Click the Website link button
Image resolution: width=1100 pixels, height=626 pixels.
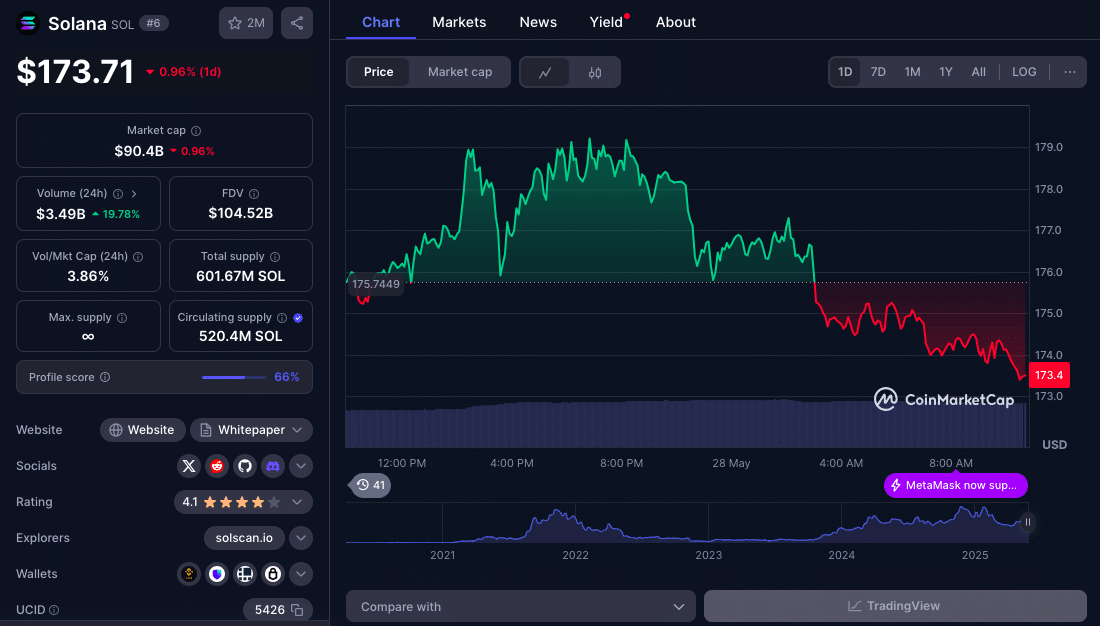click(x=142, y=430)
